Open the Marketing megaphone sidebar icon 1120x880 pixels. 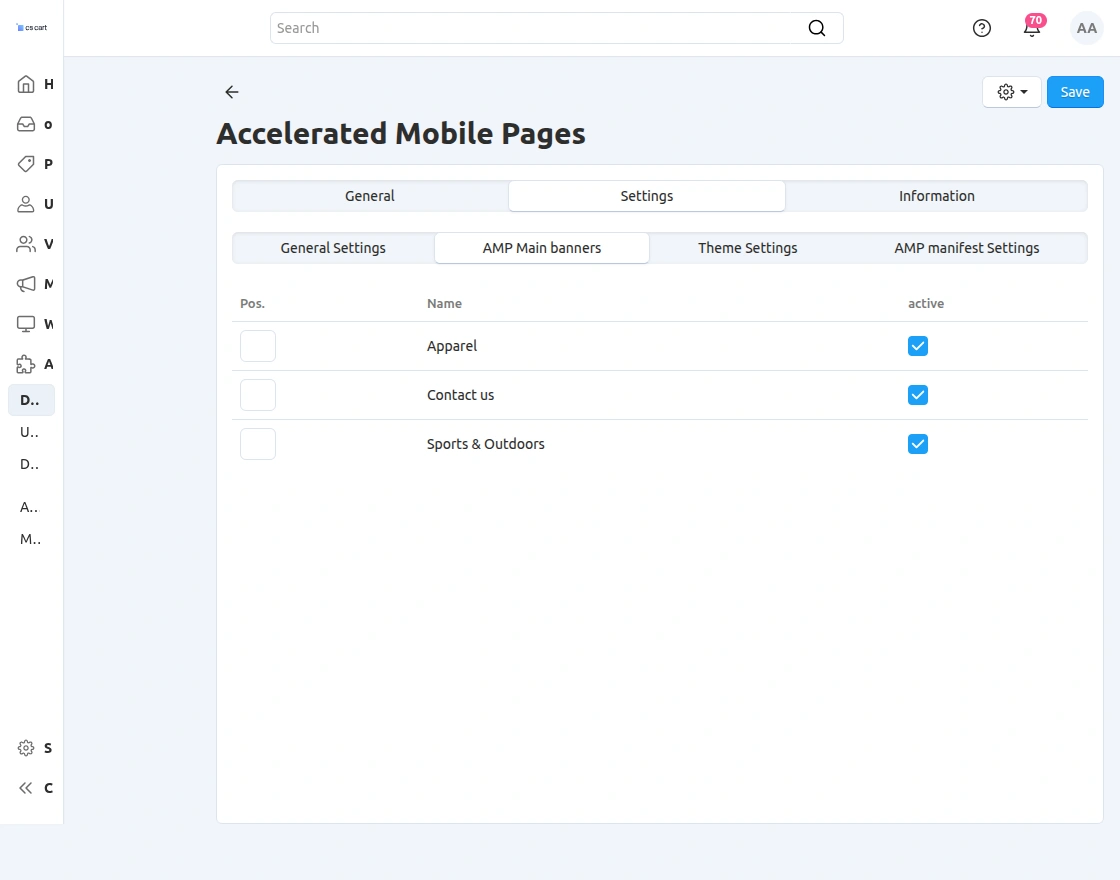tap(26, 284)
